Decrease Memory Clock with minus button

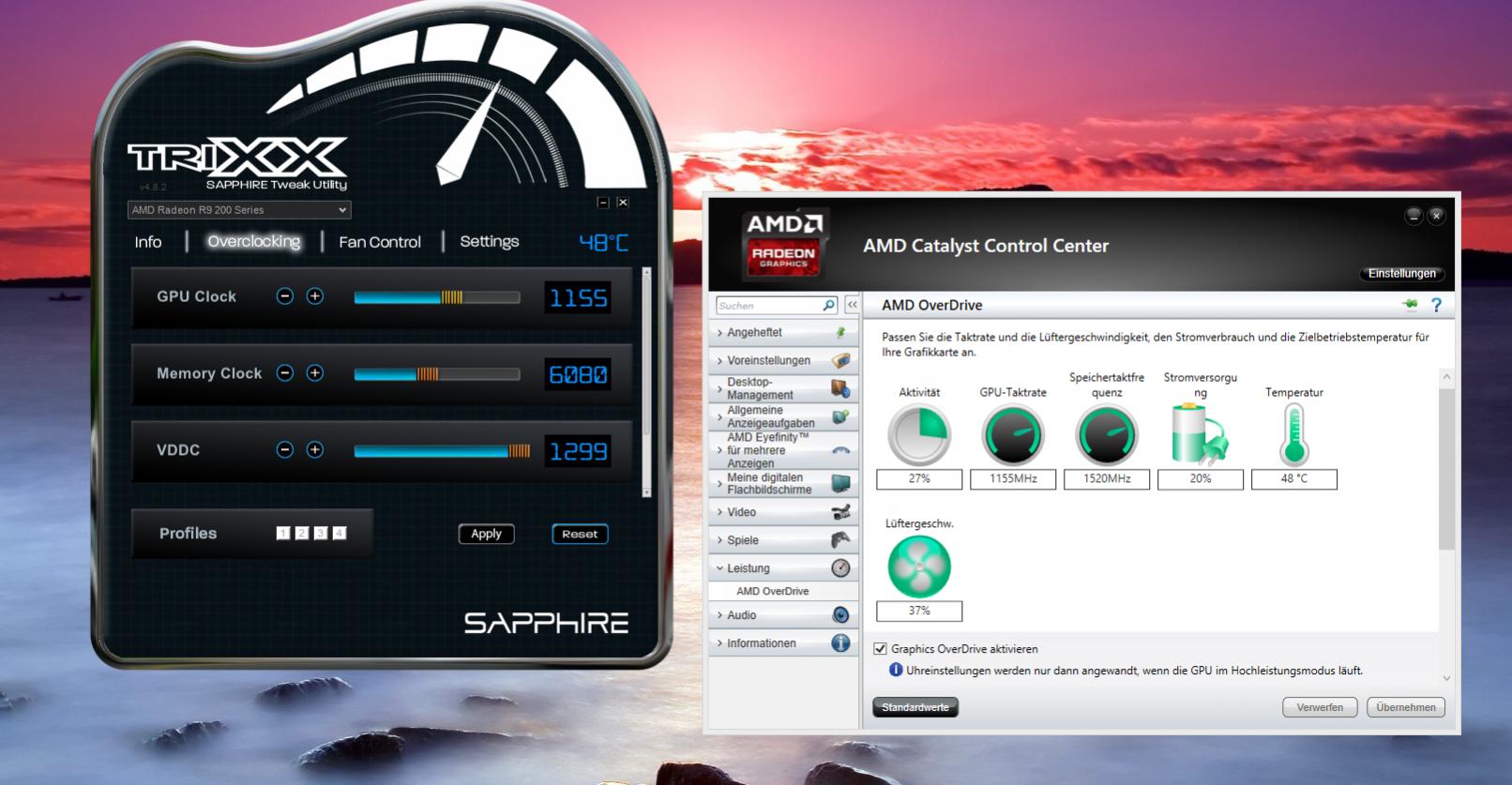(x=285, y=373)
